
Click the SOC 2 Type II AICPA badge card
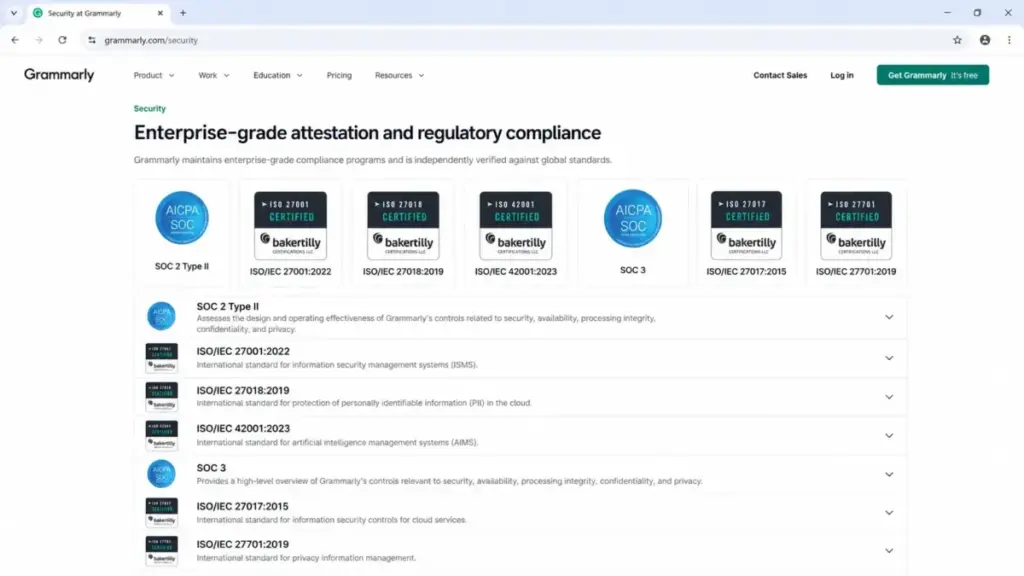click(x=182, y=232)
